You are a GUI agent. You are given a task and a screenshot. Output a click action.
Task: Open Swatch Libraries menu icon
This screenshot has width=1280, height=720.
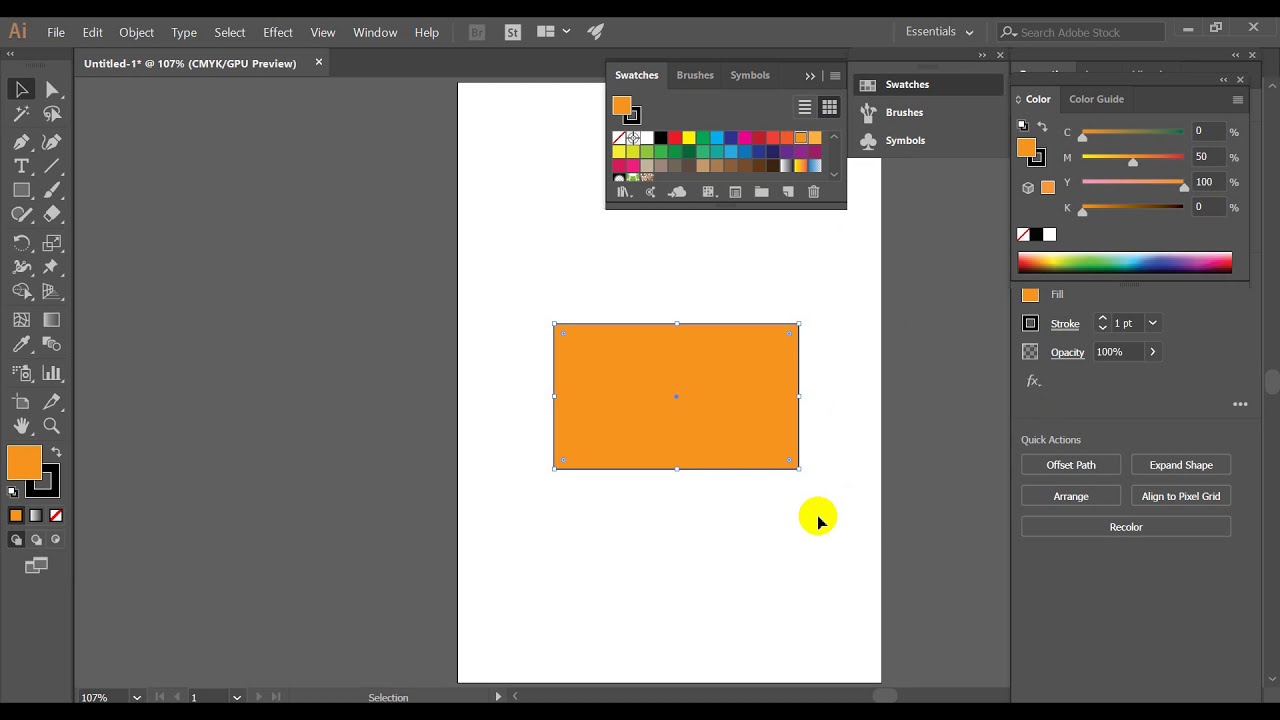[623, 192]
